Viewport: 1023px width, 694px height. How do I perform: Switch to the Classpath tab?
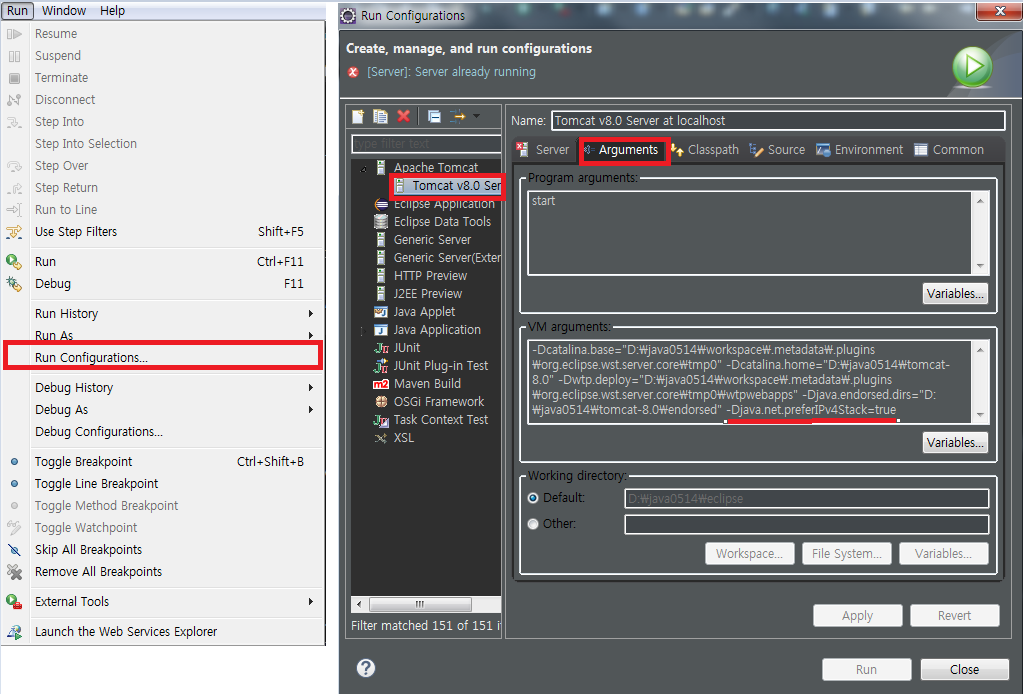[705, 150]
